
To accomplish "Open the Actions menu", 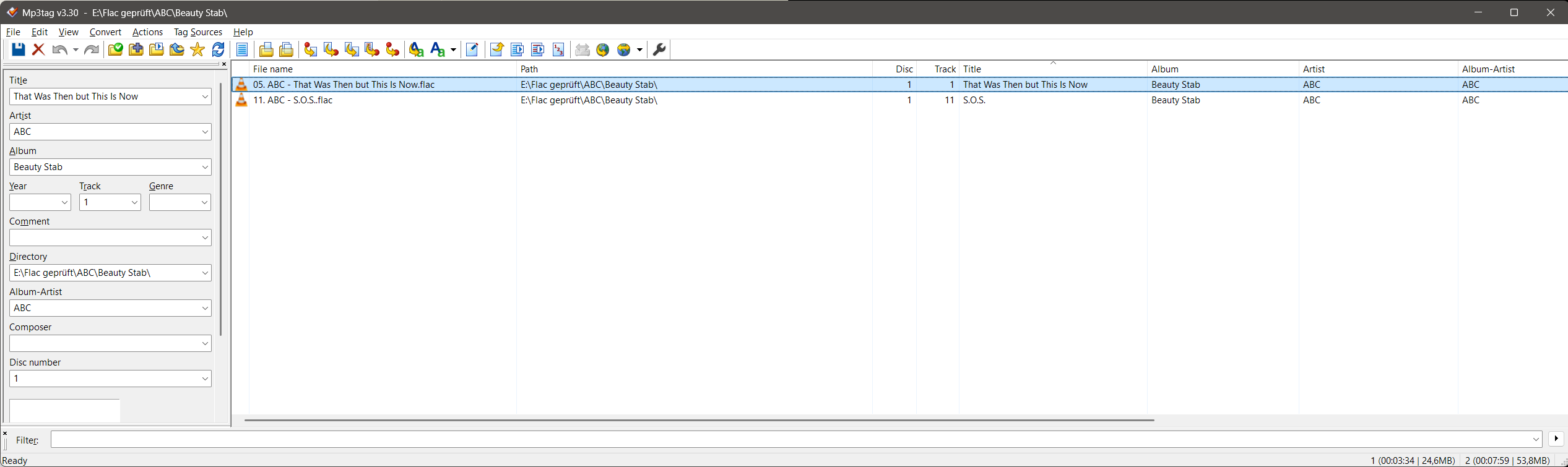I will [147, 32].
